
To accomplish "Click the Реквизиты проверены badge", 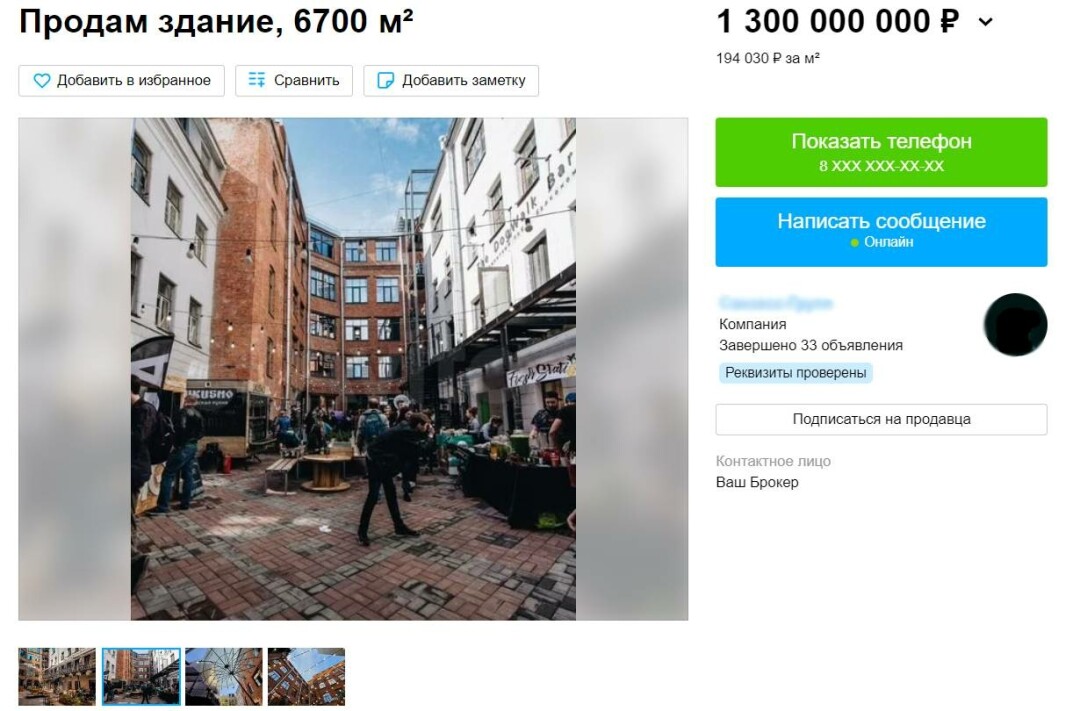I will (796, 373).
